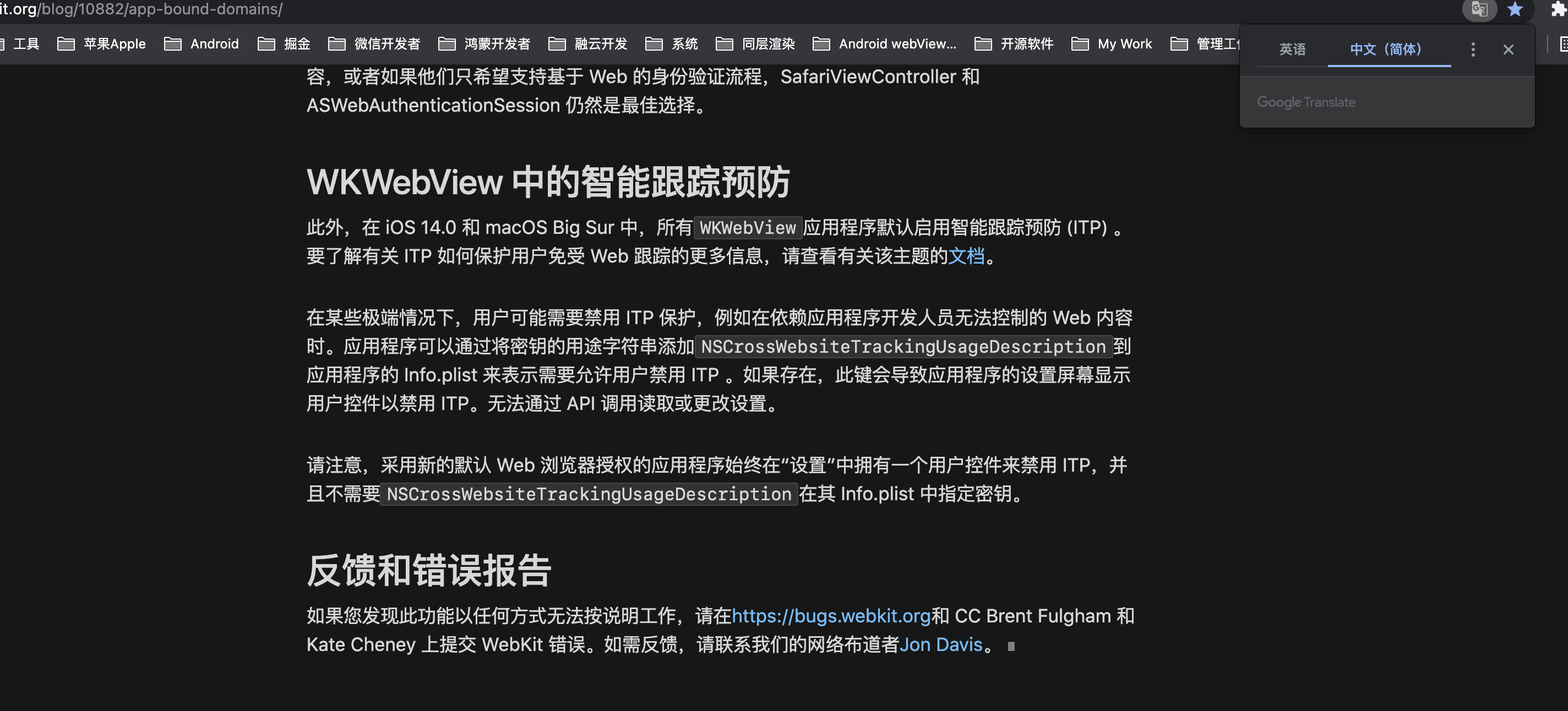Switch translation to 英语 tab

tap(1292, 50)
